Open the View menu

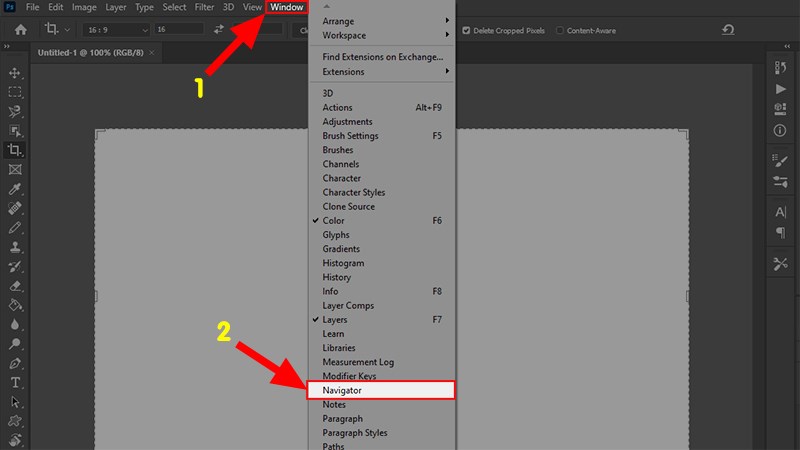click(252, 7)
